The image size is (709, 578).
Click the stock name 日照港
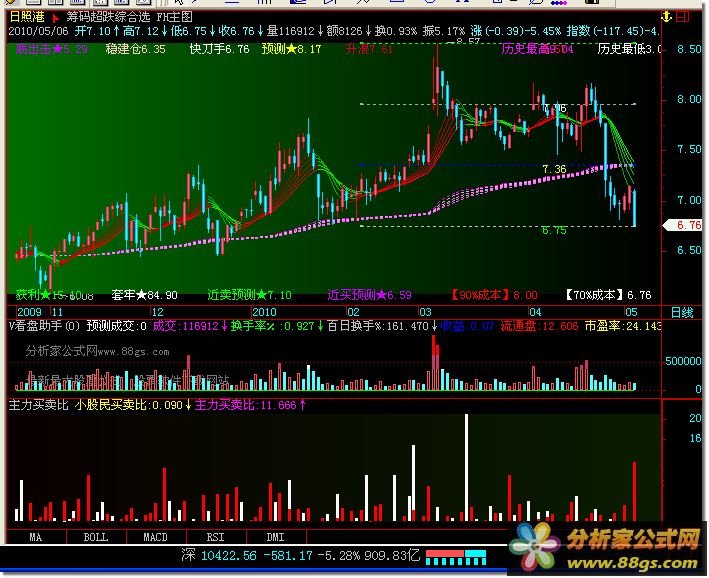(x=27, y=17)
